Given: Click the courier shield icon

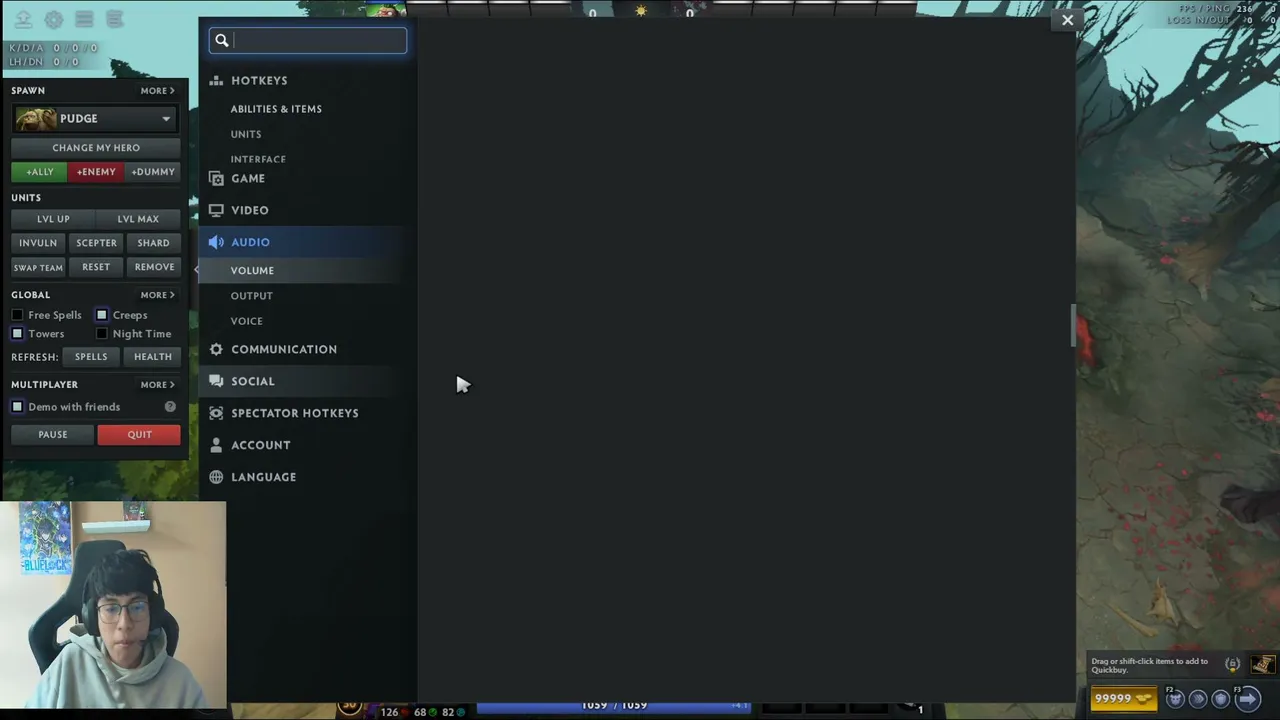Looking at the screenshot, I should click(1220, 699).
